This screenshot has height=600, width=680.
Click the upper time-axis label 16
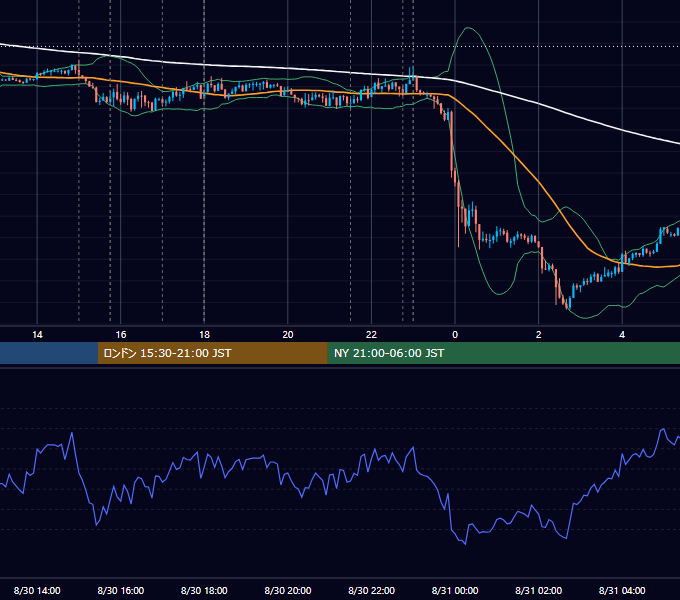tap(121, 335)
